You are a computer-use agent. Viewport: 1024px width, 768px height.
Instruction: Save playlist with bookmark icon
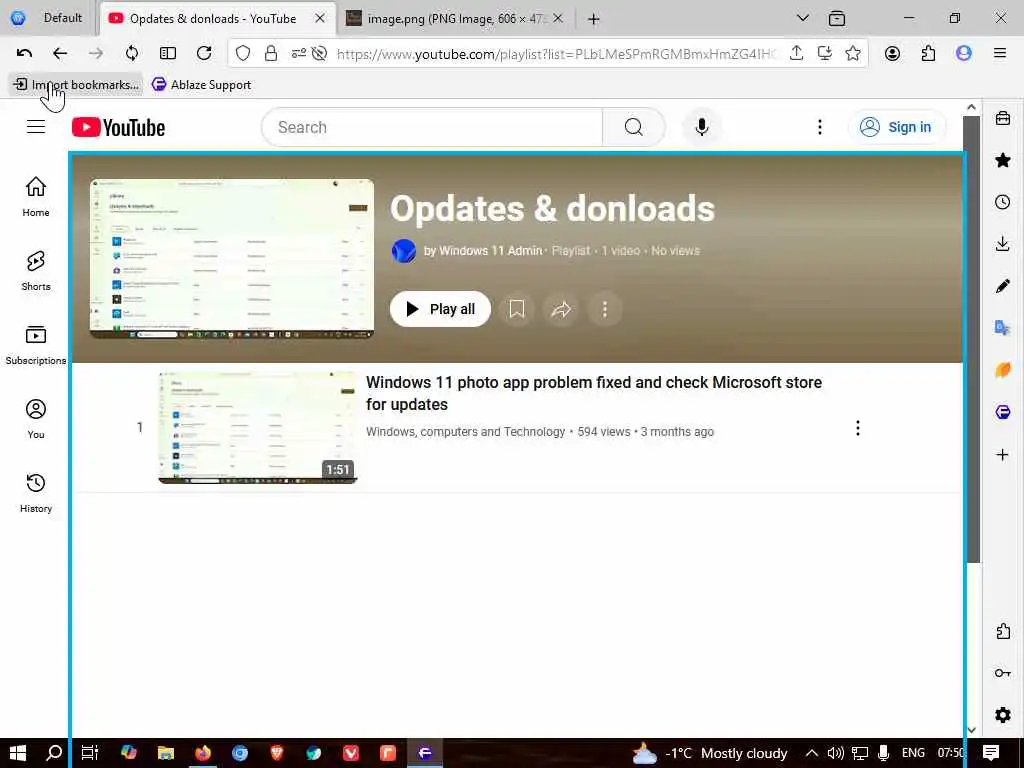pos(517,309)
